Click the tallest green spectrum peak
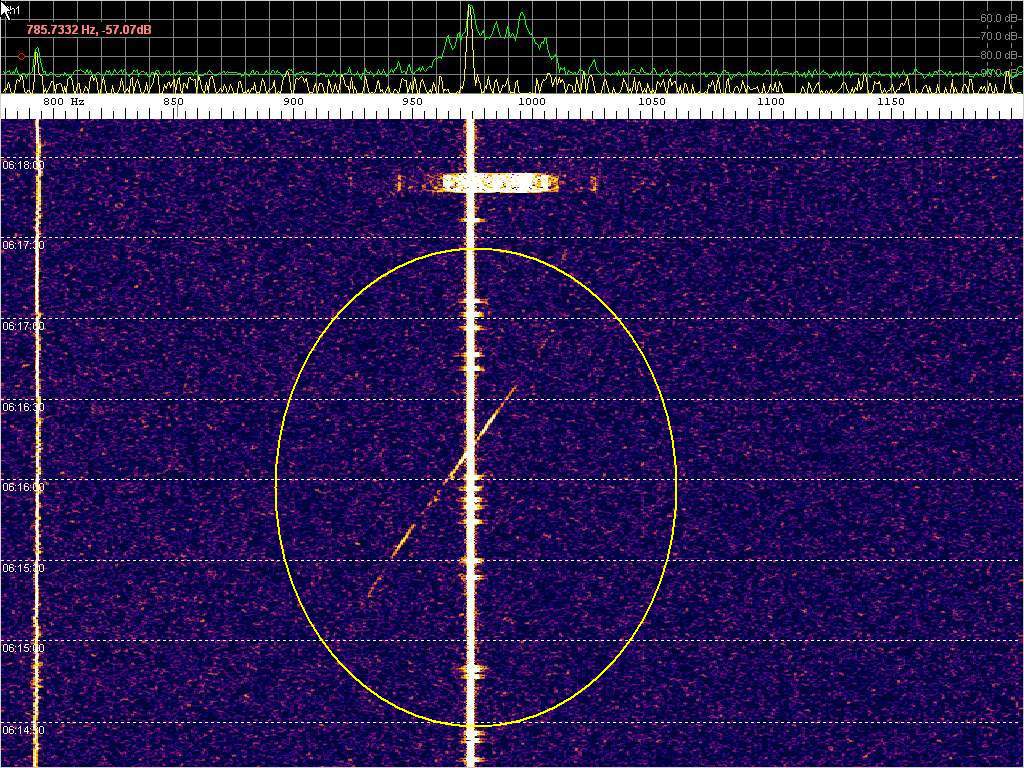The width and height of the screenshot is (1024, 768). [470, 8]
